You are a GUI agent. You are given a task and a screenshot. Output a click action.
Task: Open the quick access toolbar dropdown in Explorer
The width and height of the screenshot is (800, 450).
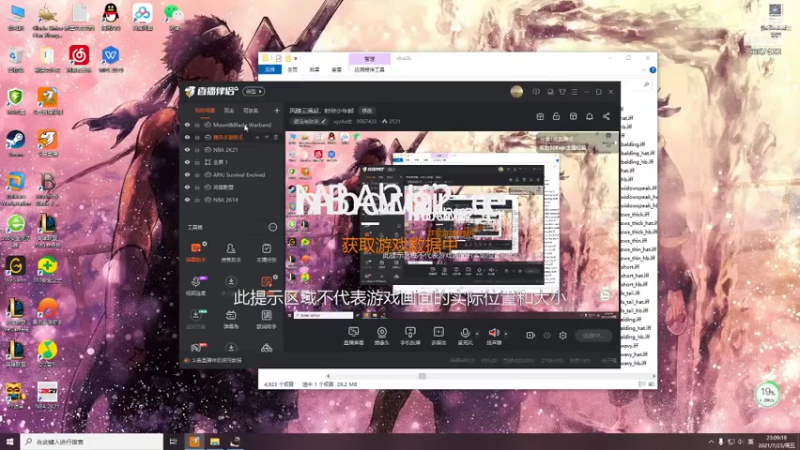point(295,59)
